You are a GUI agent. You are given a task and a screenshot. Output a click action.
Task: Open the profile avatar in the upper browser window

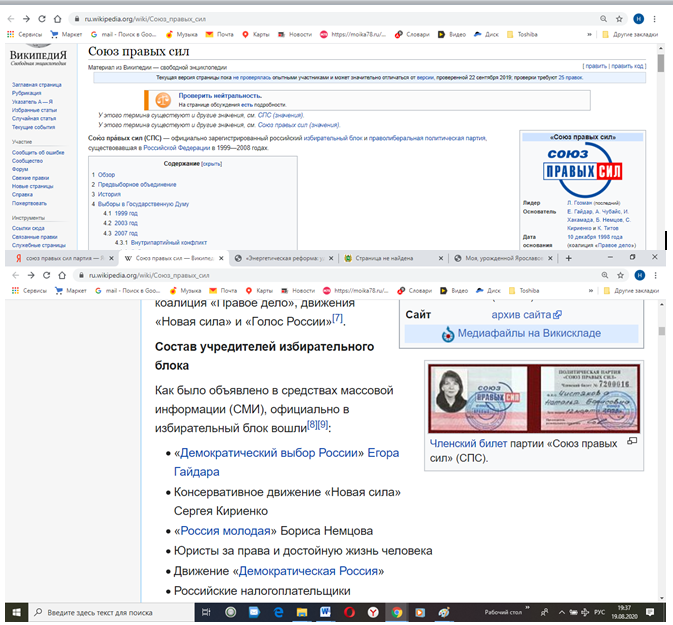(x=639, y=19)
